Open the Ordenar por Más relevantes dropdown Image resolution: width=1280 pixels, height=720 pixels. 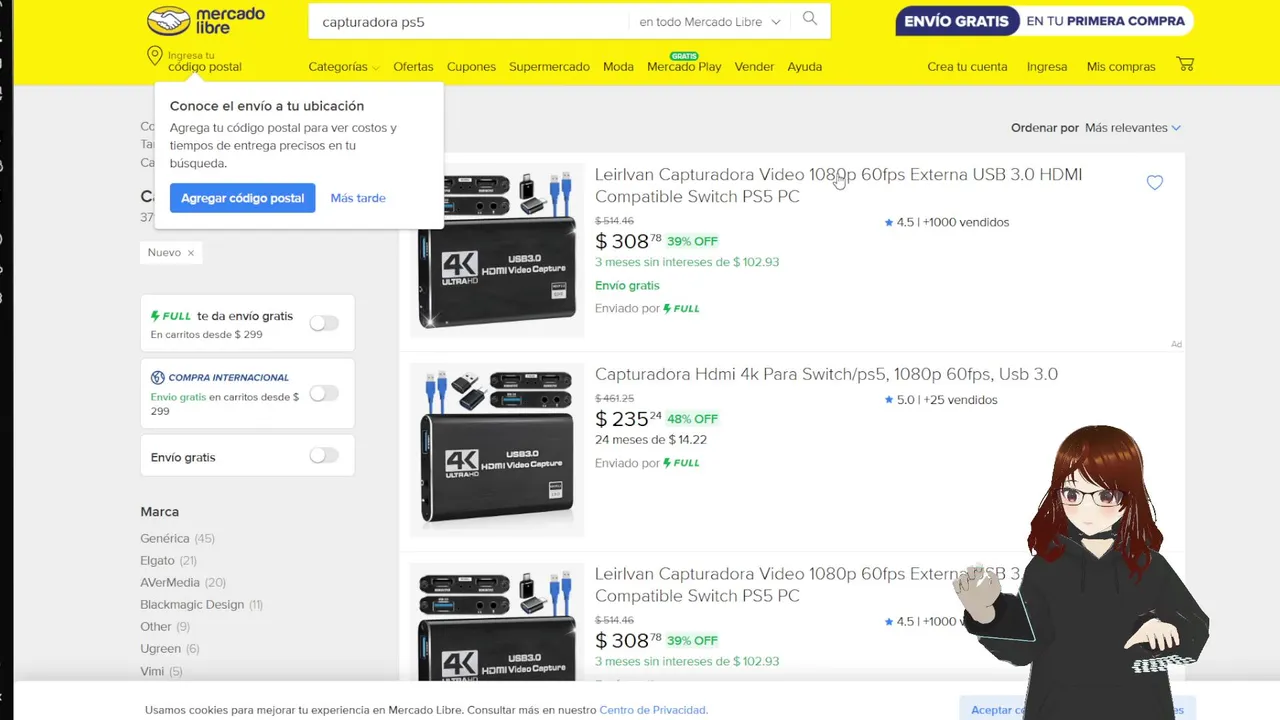[x=1132, y=127]
